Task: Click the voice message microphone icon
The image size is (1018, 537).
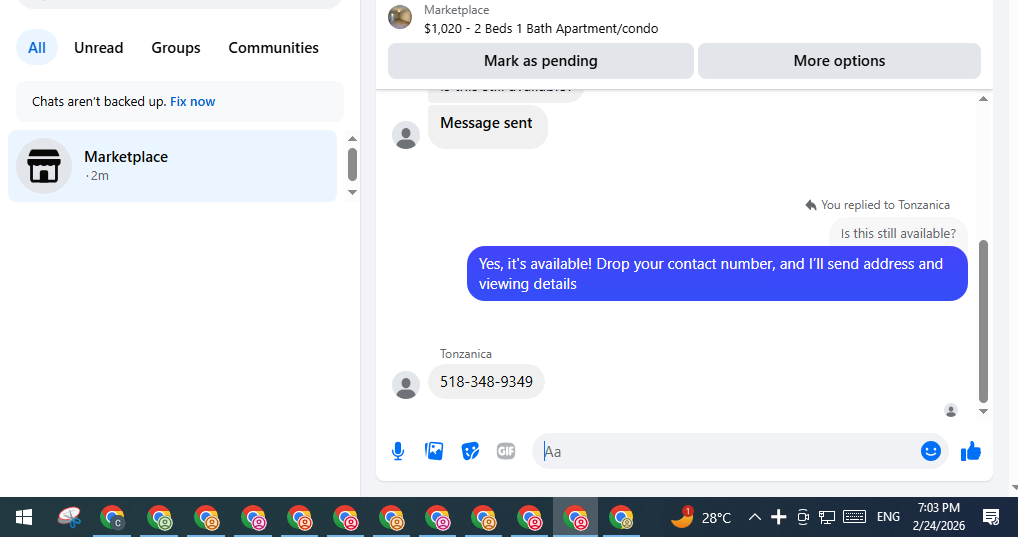Action: click(398, 451)
